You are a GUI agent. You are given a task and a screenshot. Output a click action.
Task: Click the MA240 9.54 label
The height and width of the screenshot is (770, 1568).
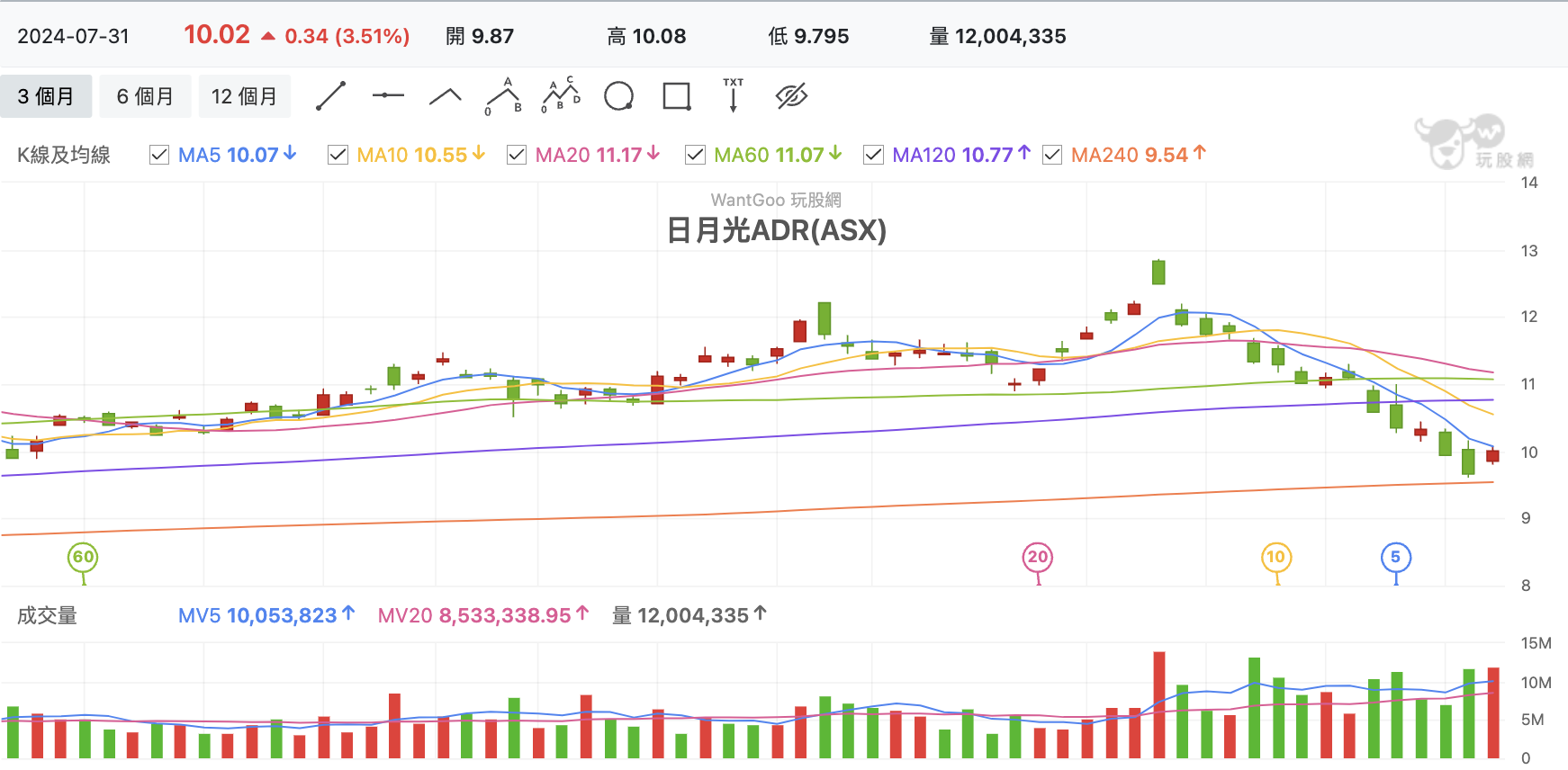pos(1139,155)
